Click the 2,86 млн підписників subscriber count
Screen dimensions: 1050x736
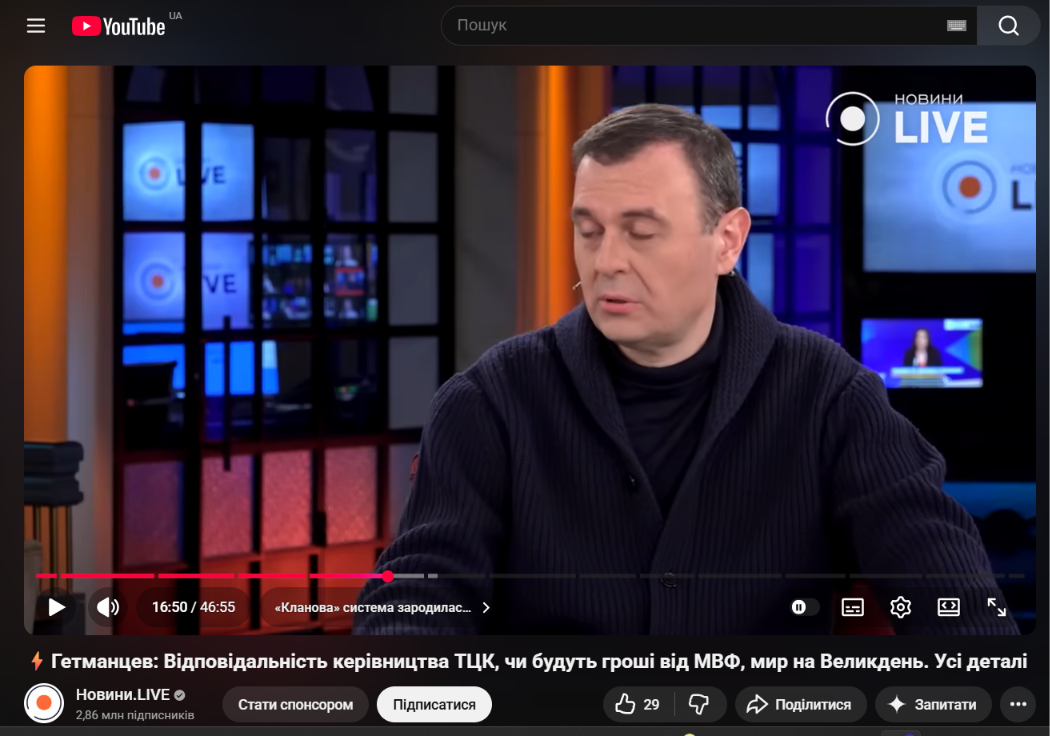pyautogui.click(x=135, y=715)
